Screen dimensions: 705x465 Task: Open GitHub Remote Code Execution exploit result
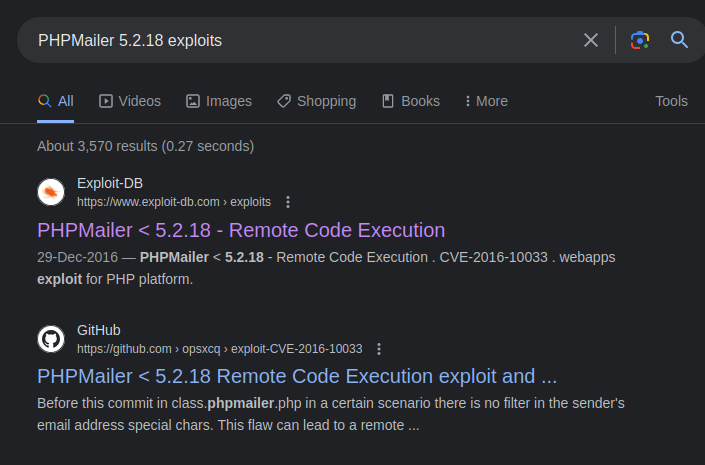tap(297, 377)
